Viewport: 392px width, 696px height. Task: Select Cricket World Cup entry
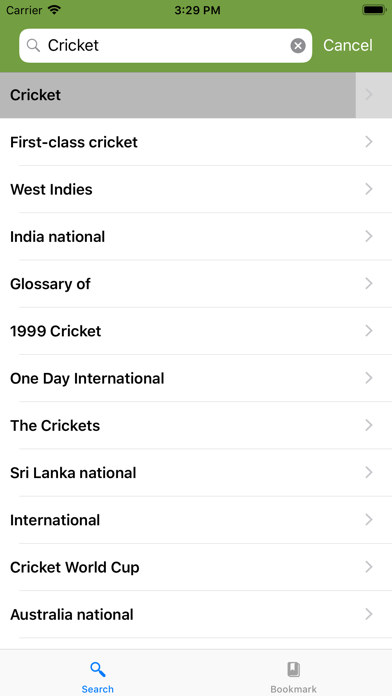tap(196, 567)
